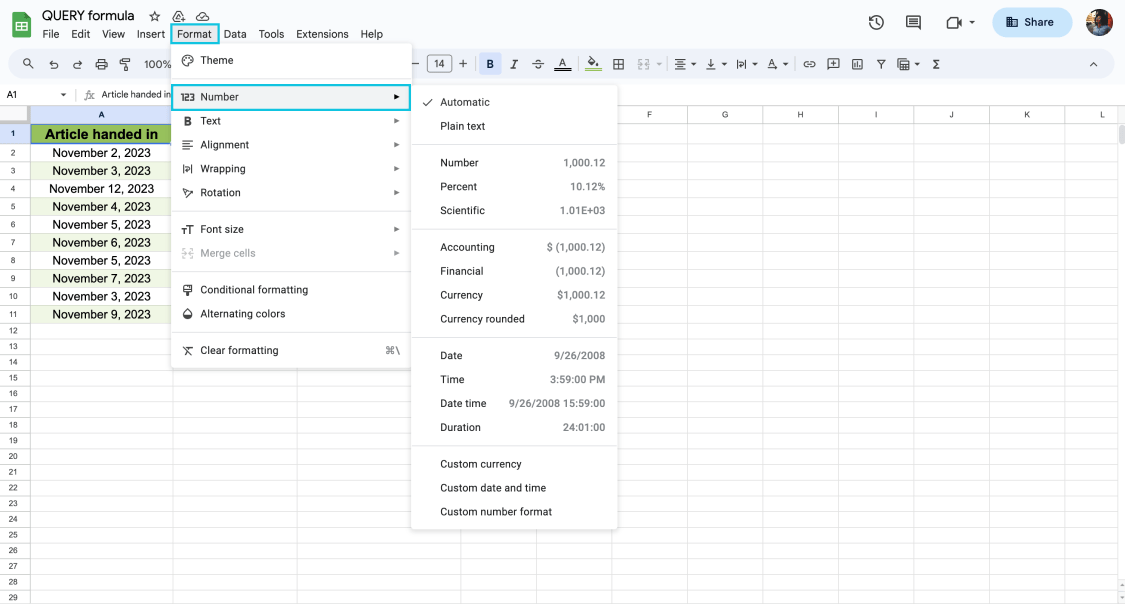Expand the text rotation options
The image size is (1125, 604).
point(773,63)
